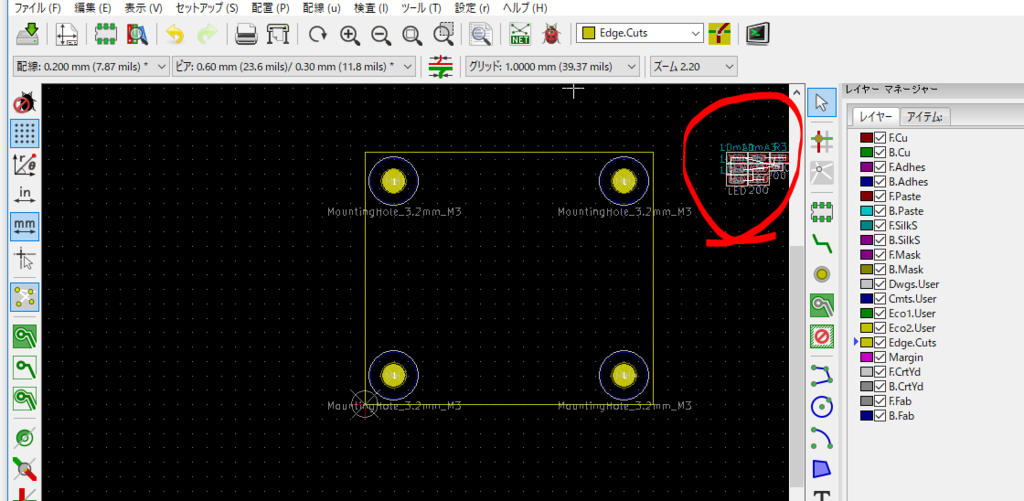Read the netlist via NET icon
Screen dimensions: 1024x501
(520, 33)
